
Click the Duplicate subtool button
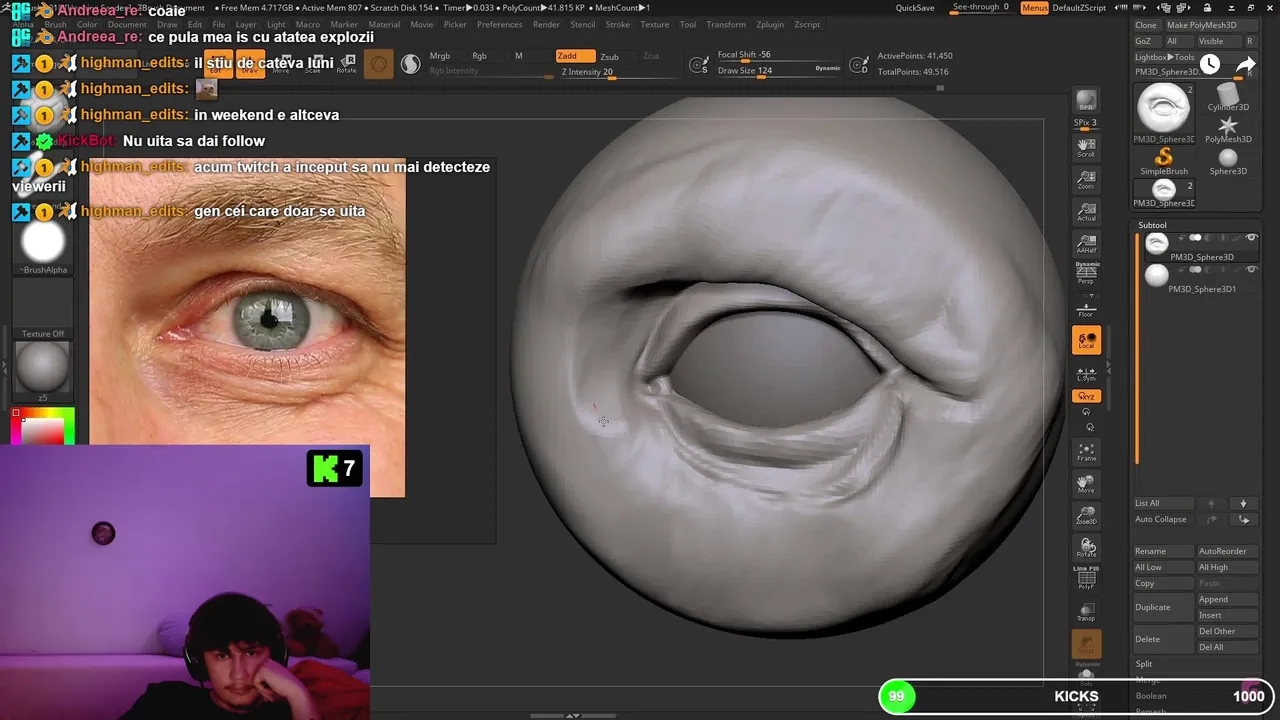pyautogui.click(x=1163, y=607)
